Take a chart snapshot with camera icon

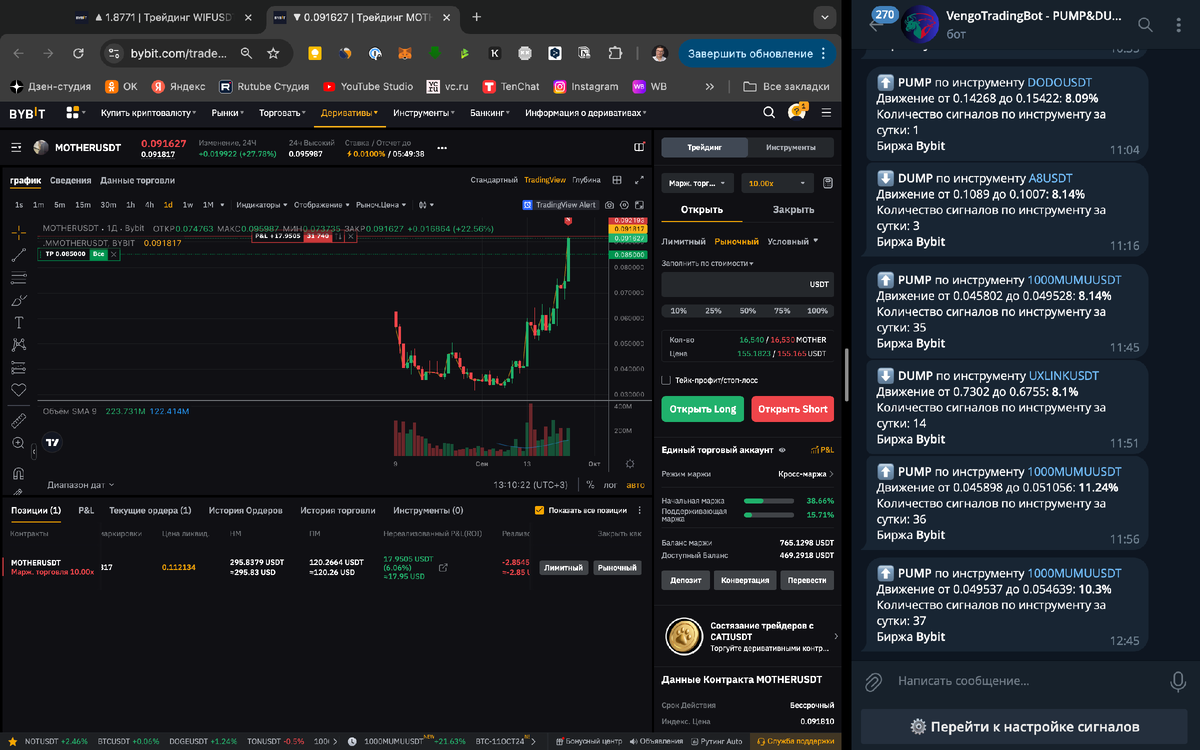pyautogui.click(x=609, y=205)
